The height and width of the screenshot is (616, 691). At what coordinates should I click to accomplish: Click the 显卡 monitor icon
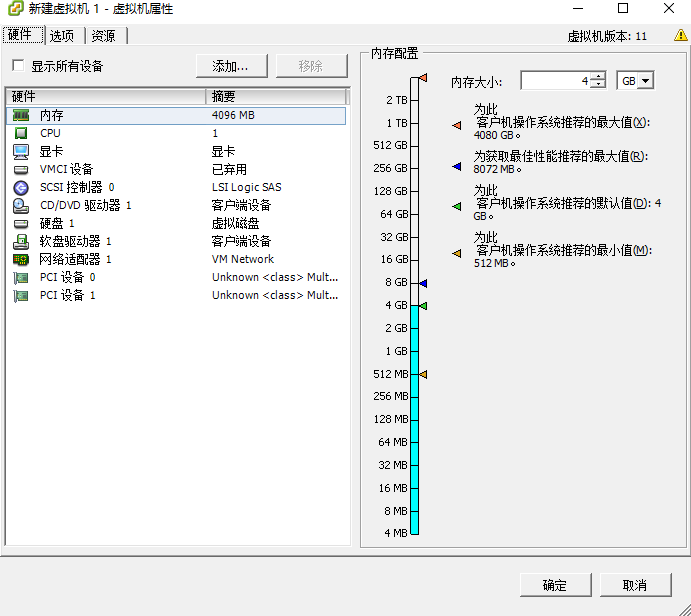tap(21, 152)
